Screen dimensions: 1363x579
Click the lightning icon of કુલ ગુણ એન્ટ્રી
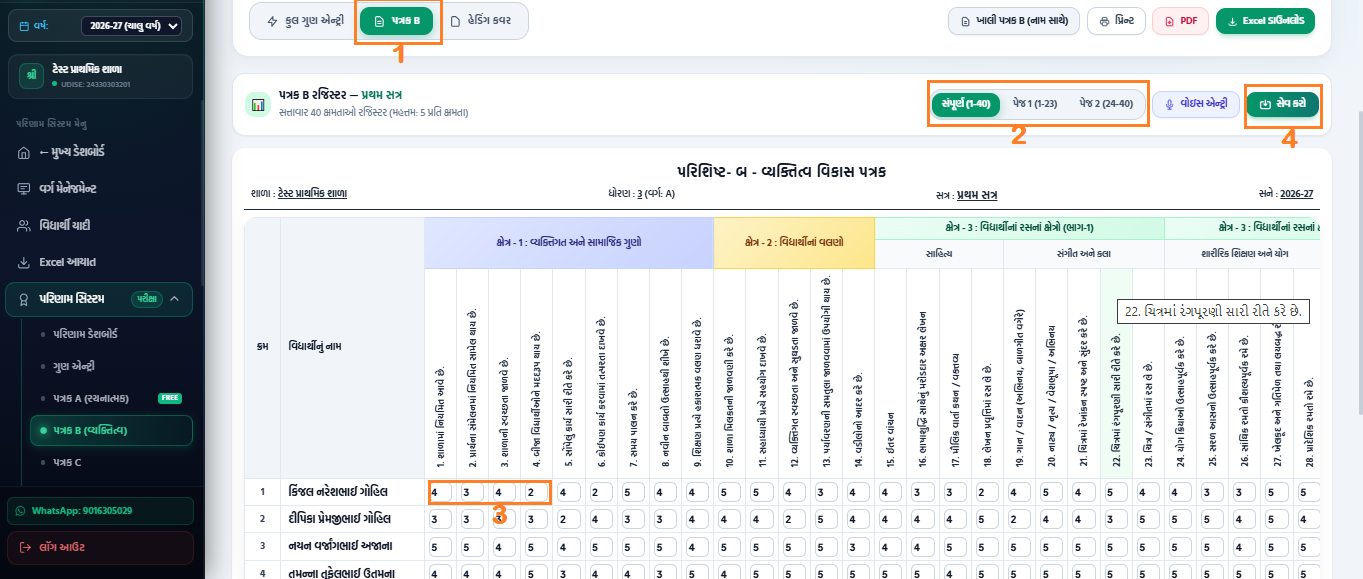click(272, 20)
